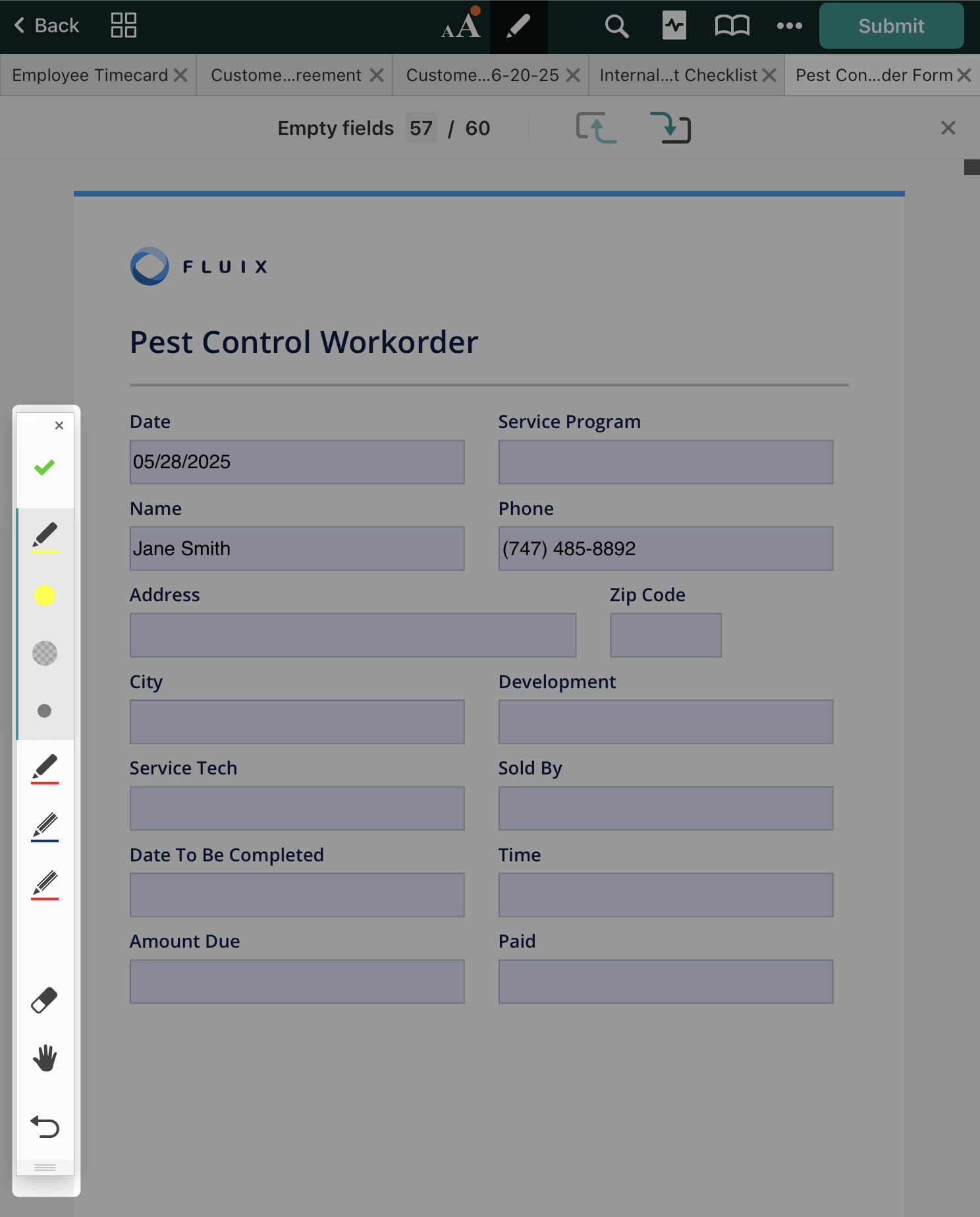Pick the yellow color swatch
The height and width of the screenshot is (1217, 980).
45,595
